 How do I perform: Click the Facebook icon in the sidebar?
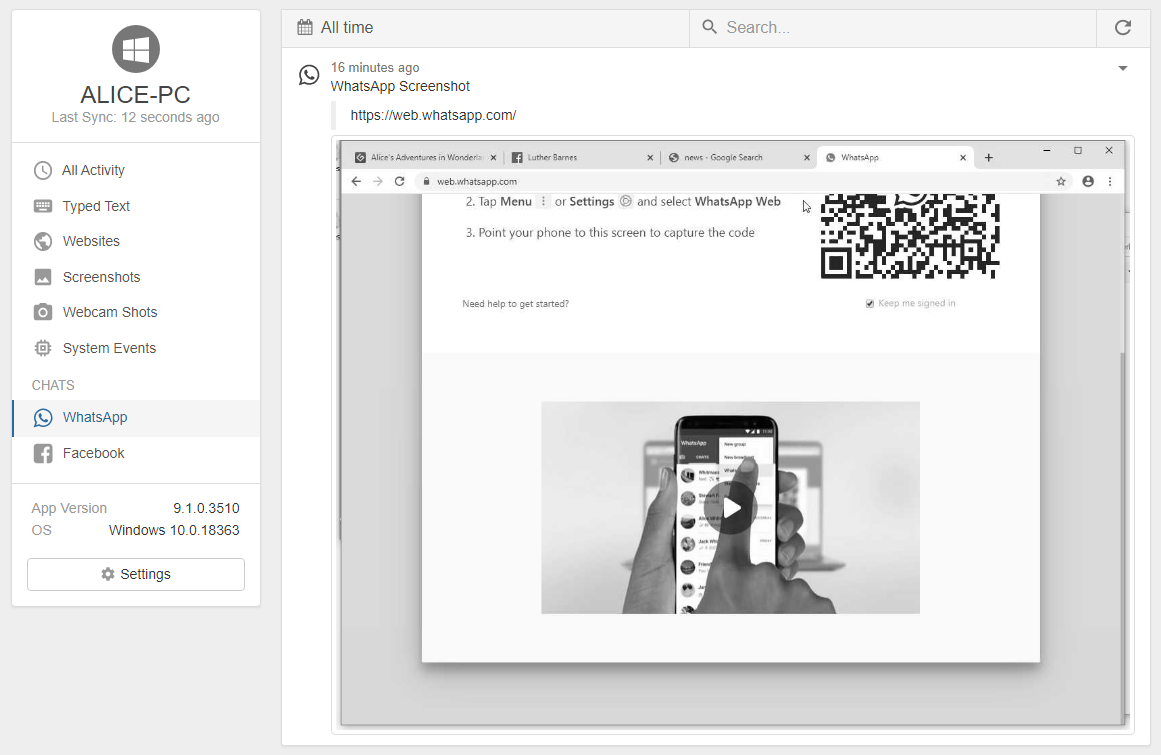(43, 453)
